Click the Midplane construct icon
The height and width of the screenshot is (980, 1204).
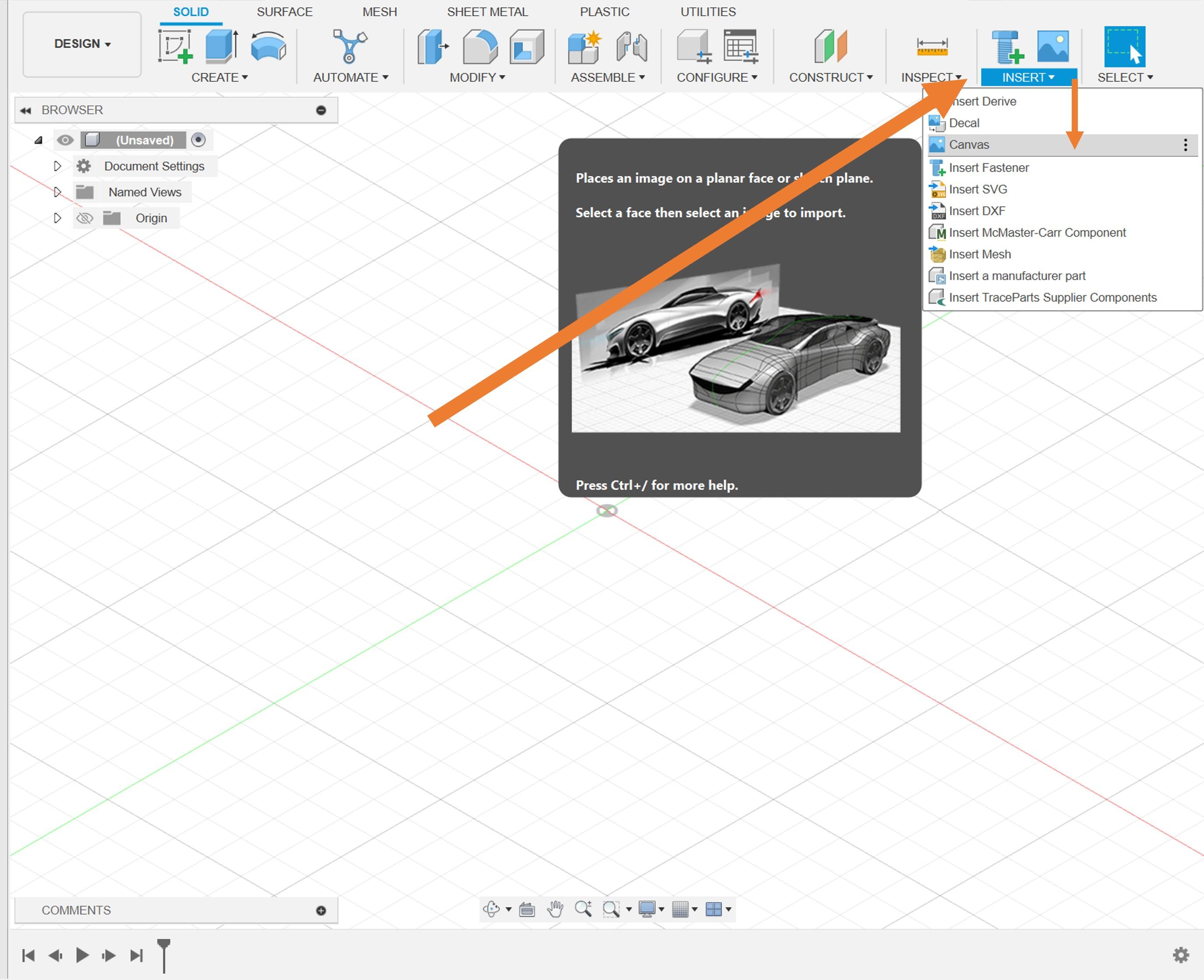pyautogui.click(x=830, y=46)
